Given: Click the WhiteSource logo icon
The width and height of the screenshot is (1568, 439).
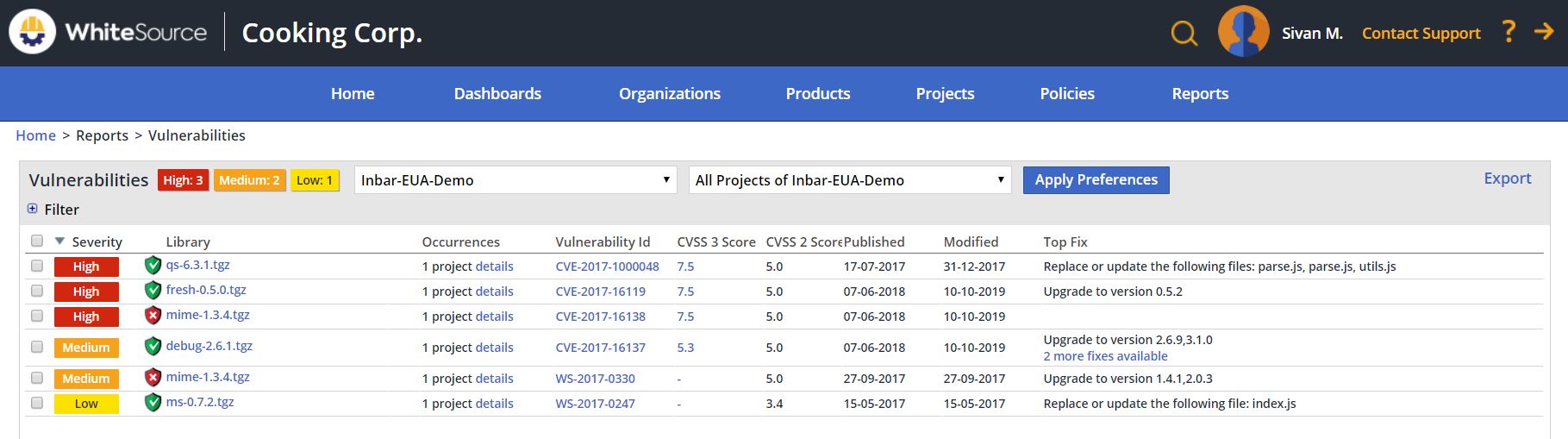Looking at the screenshot, I should click(33, 32).
